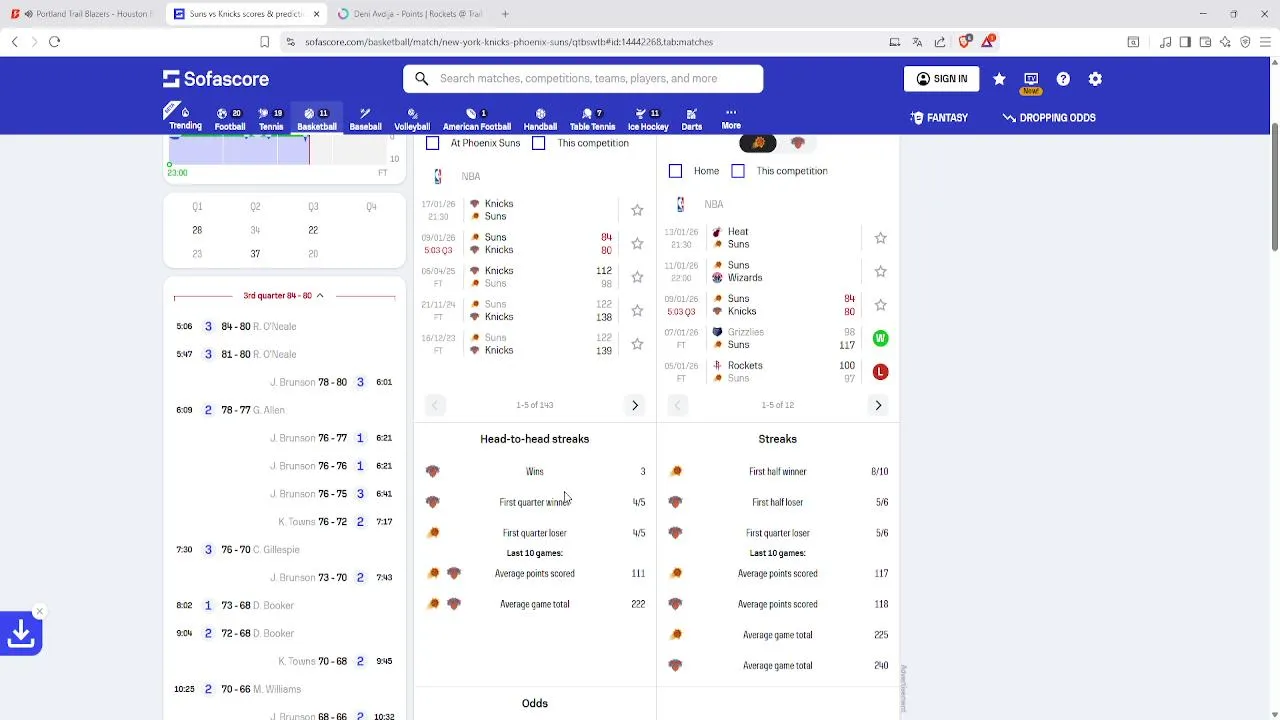Click the red L result badge

tap(880, 372)
